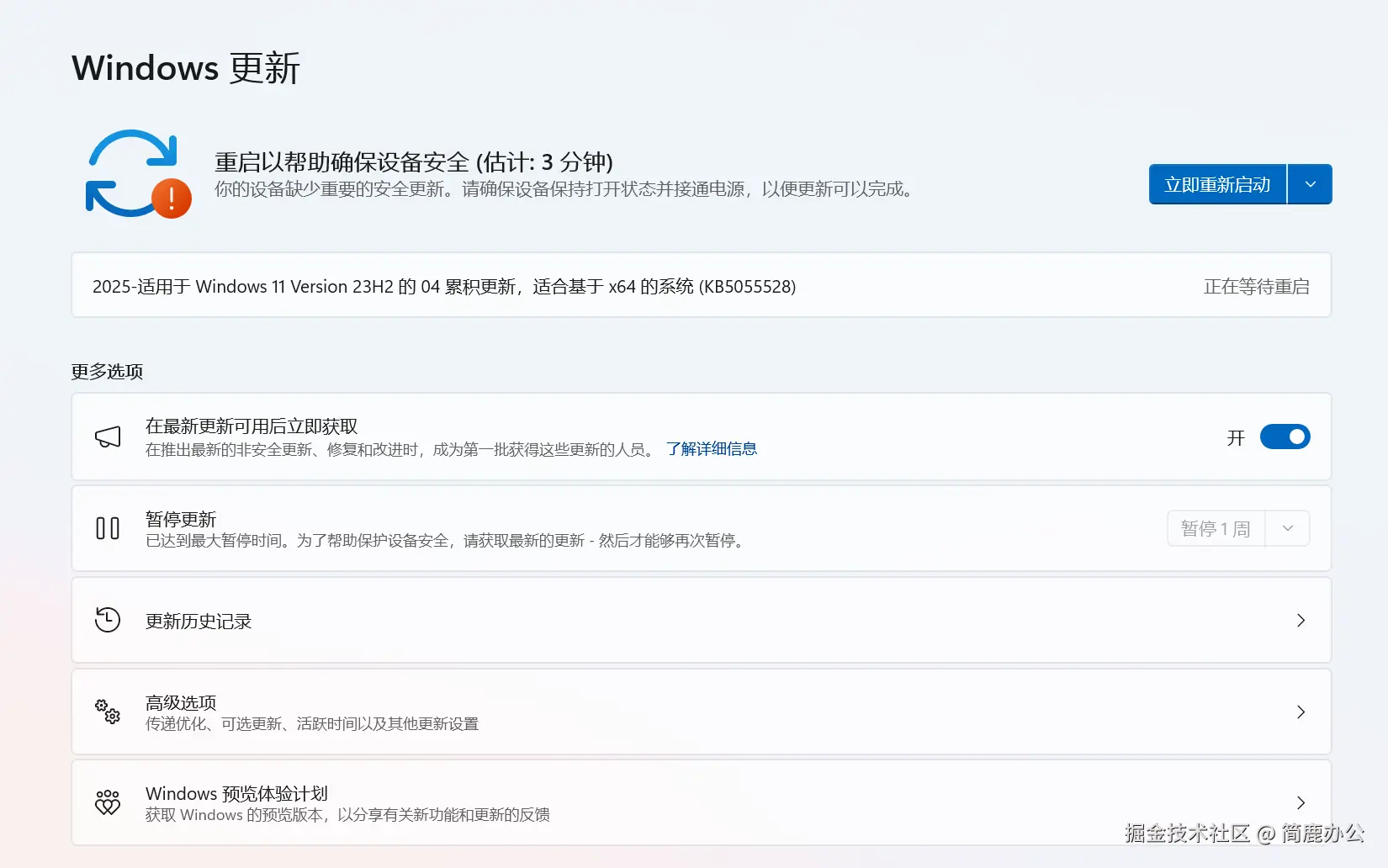Image resolution: width=1388 pixels, height=868 pixels.
Task: Open the 了解详细信息 link
Action: 712,449
